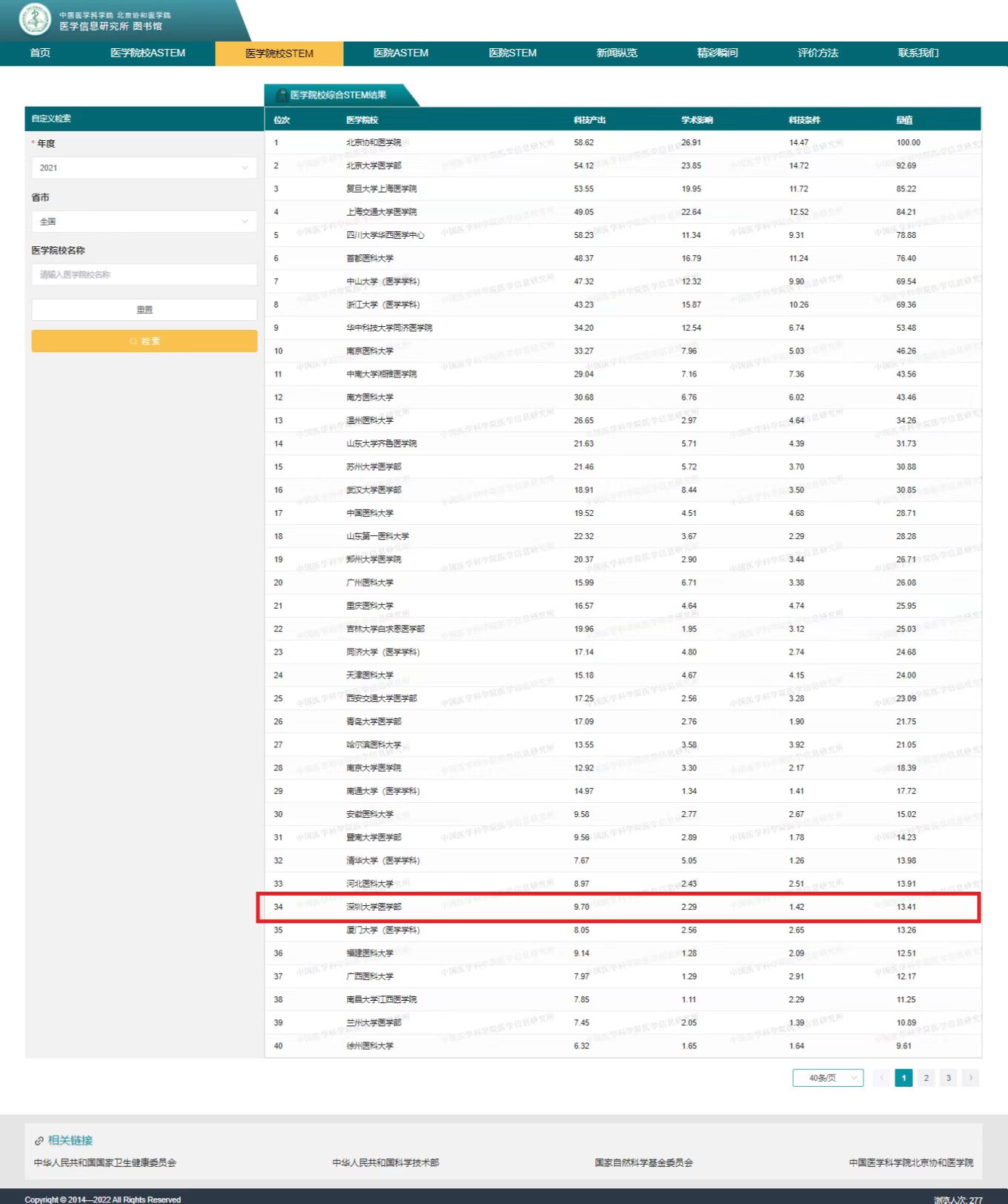Click the 位次 column header
The width and height of the screenshot is (1008, 1204).
click(282, 120)
